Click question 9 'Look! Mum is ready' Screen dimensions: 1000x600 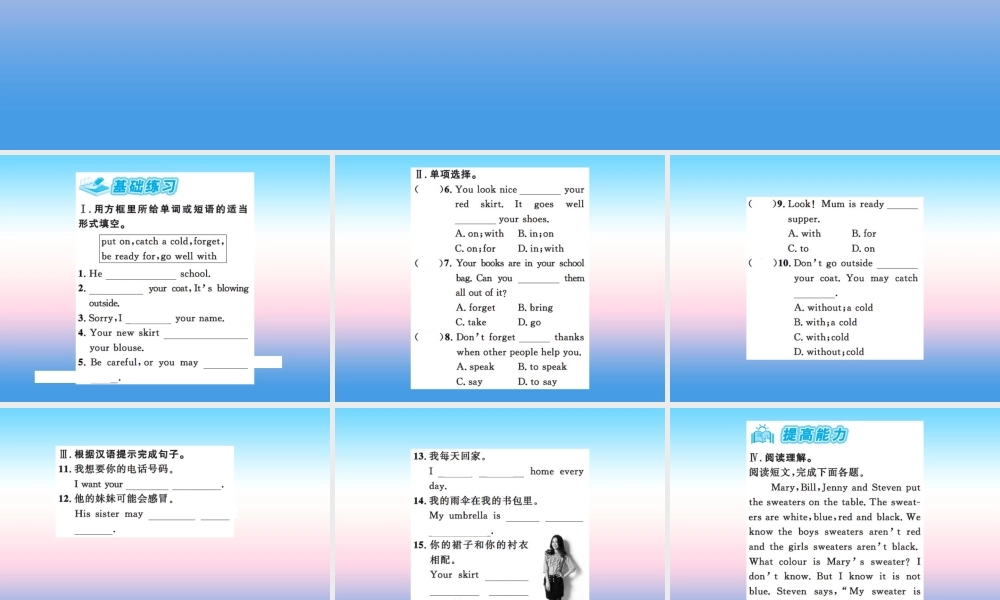pos(833,211)
